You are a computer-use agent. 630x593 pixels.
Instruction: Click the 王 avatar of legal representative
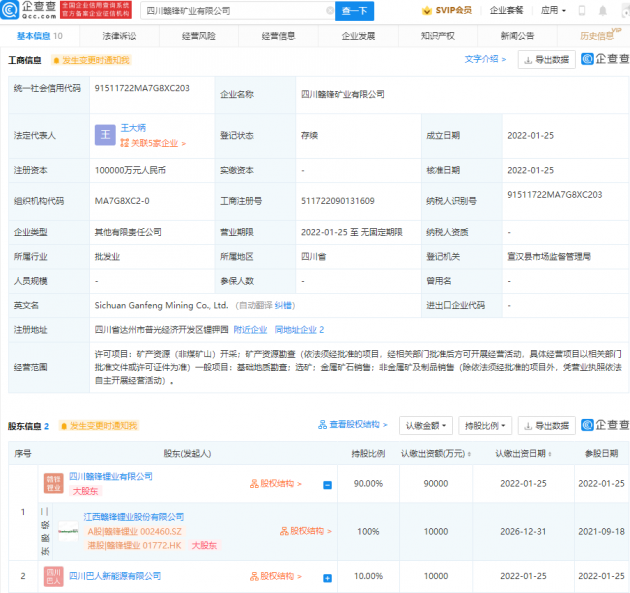tap(105, 135)
